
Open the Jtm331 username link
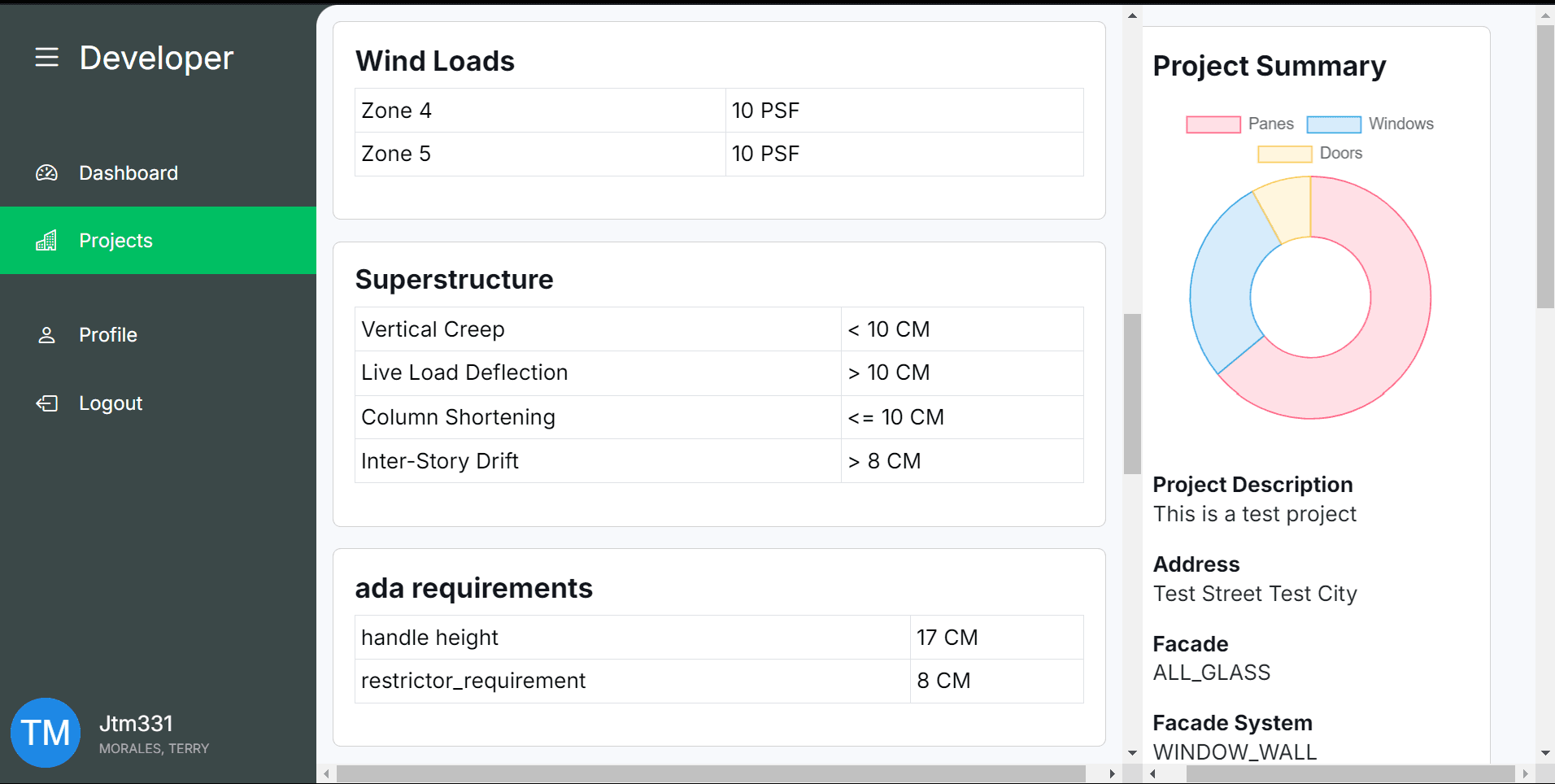pyautogui.click(x=136, y=723)
